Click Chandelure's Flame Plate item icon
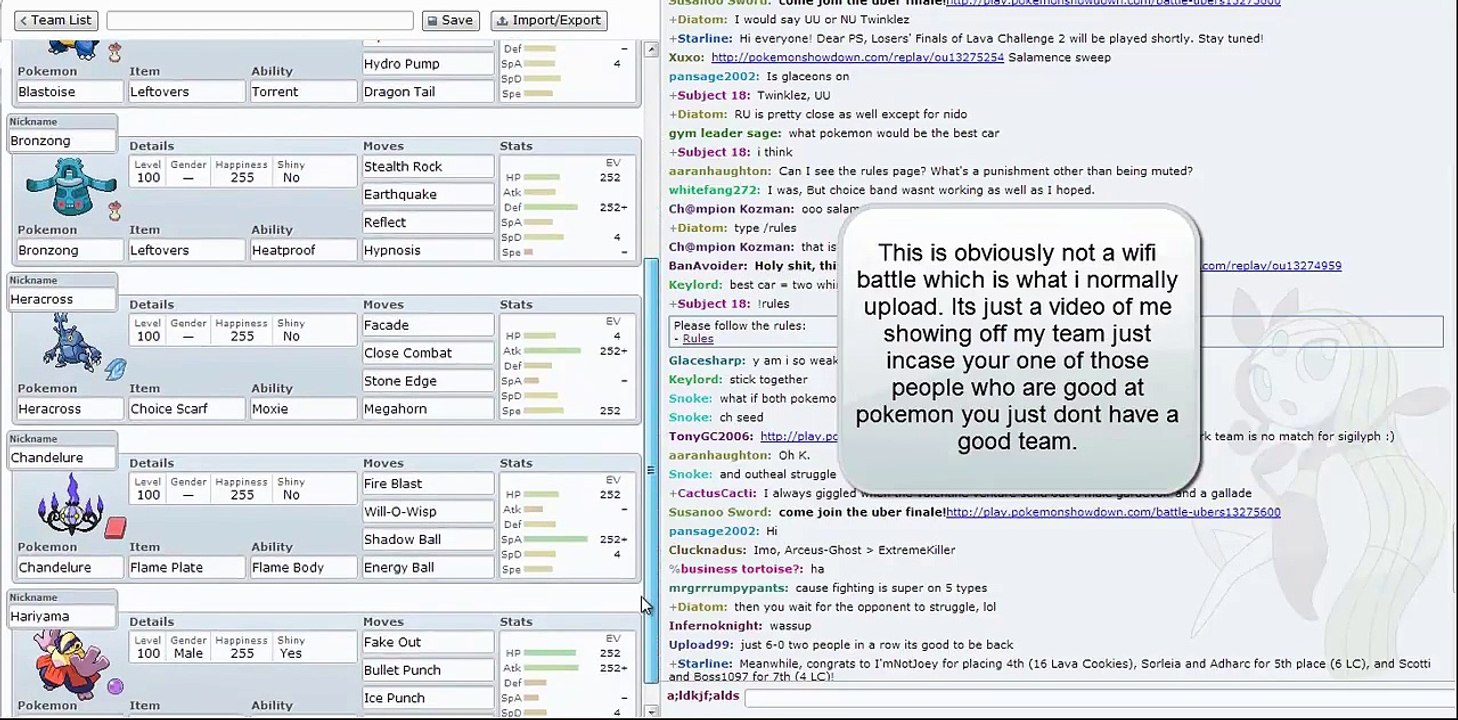This screenshot has height=720, width=1458. 115,526
